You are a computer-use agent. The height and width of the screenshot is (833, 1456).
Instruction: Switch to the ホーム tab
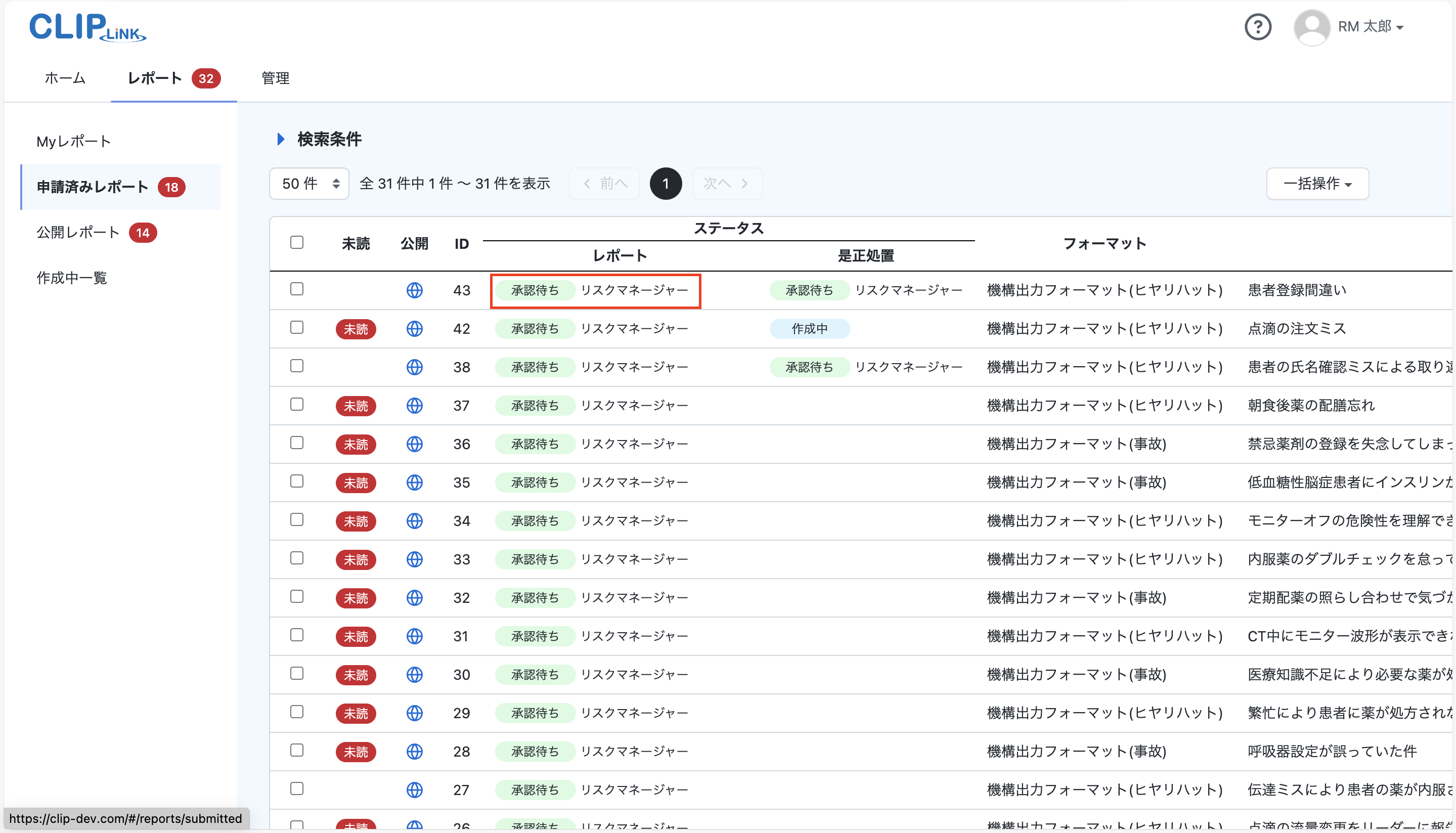tap(65, 78)
